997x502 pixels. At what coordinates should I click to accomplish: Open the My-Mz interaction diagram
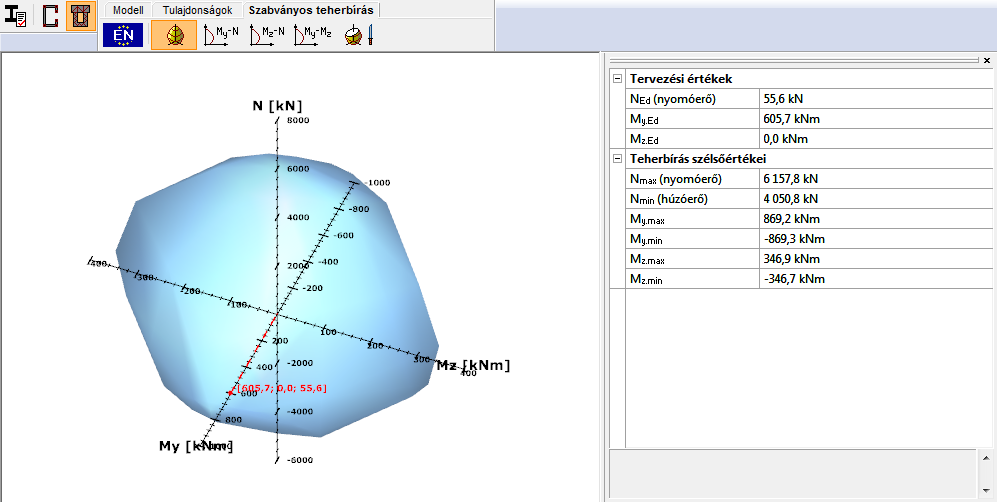313,35
